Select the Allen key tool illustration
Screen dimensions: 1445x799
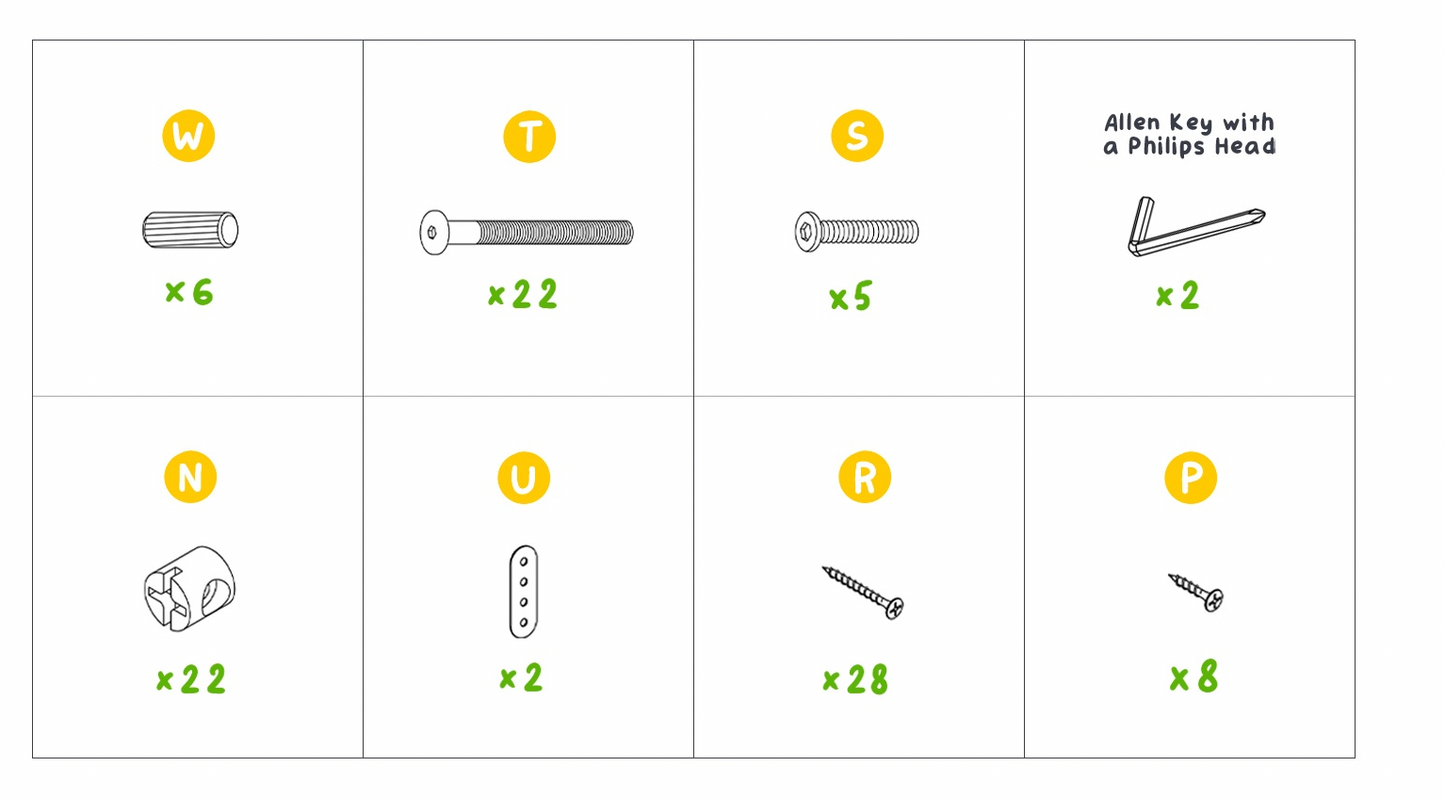click(x=1196, y=227)
